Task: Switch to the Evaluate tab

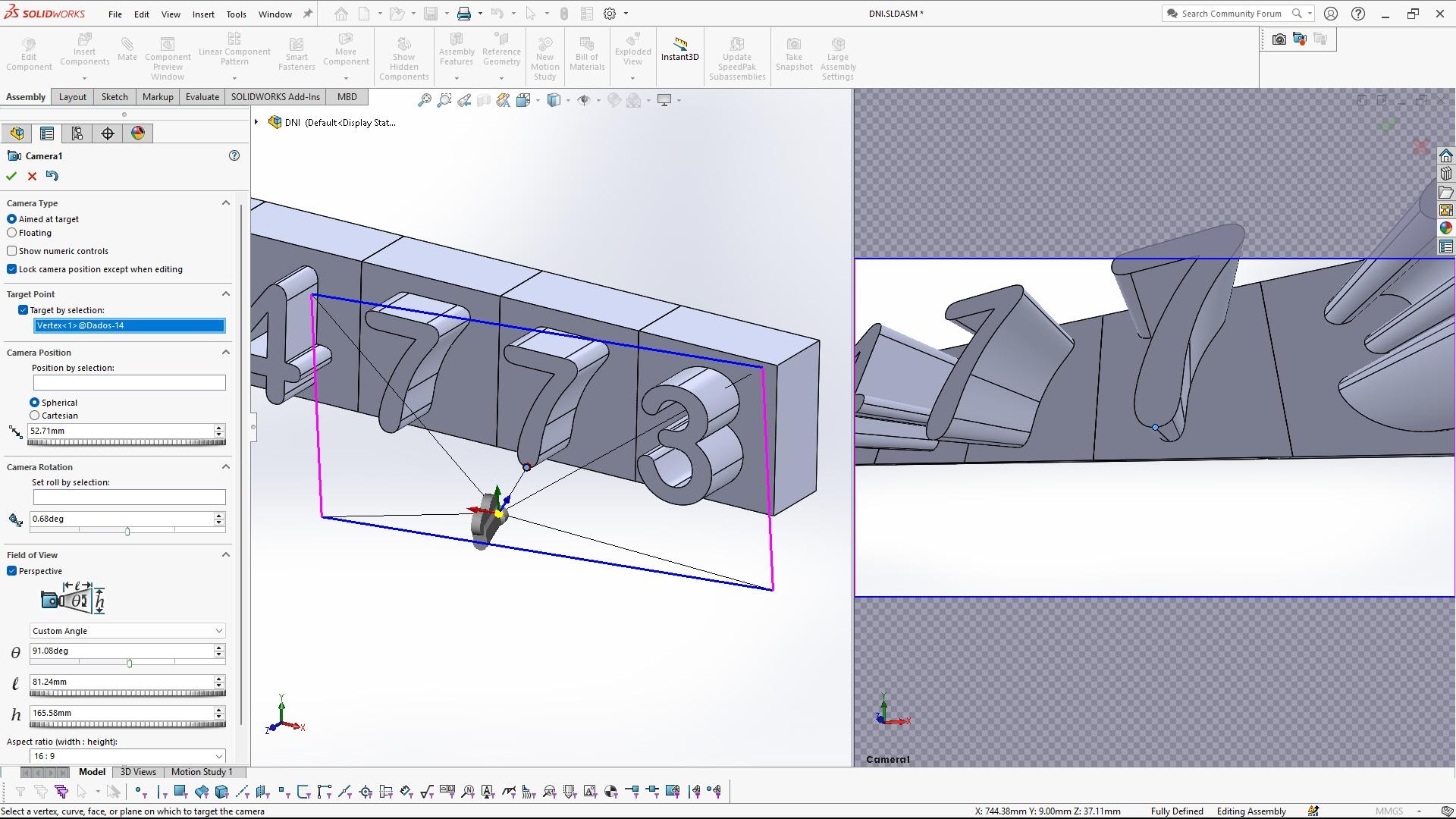Action: (x=202, y=97)
